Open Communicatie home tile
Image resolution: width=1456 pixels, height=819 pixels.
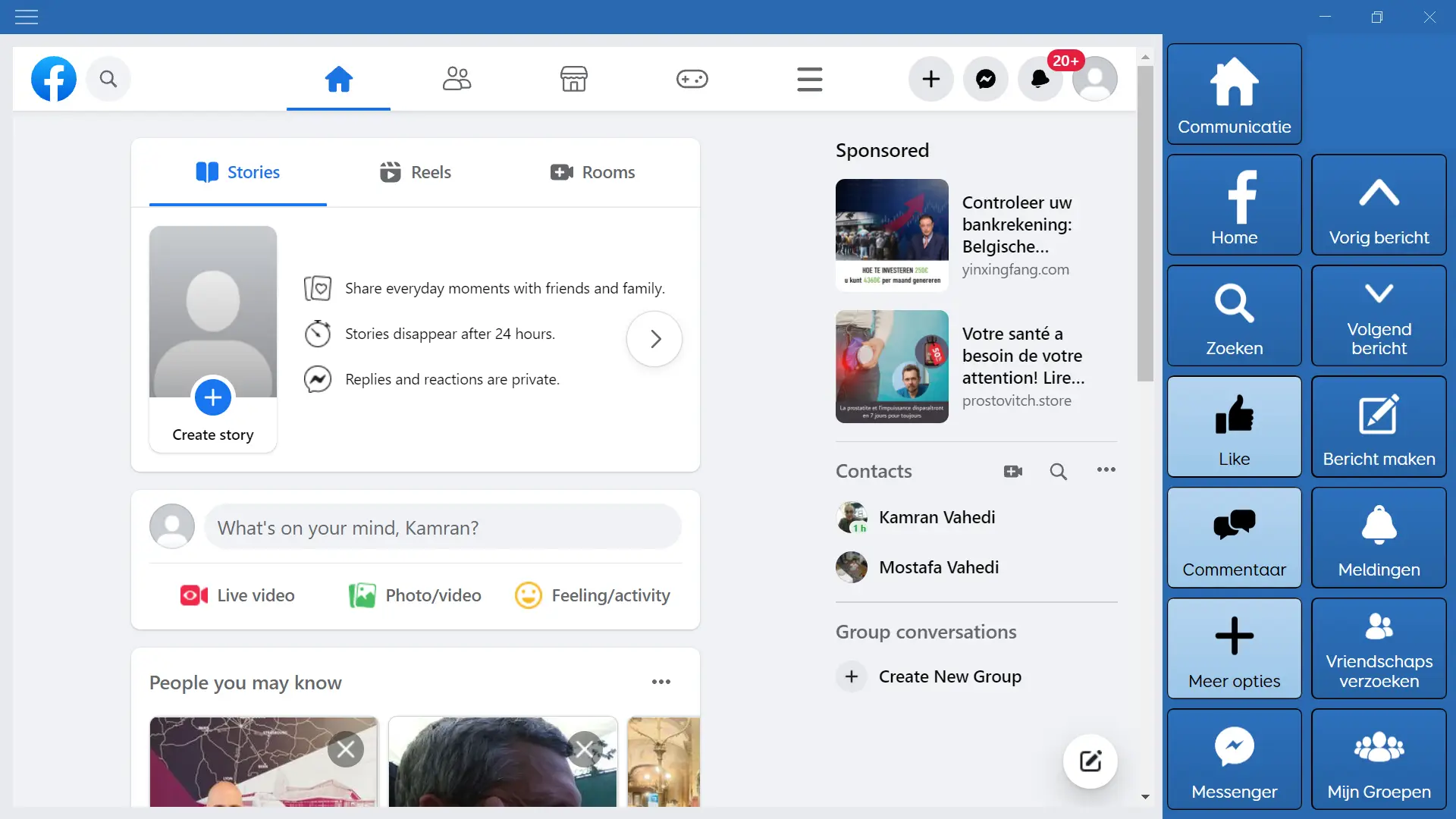coord(1235,94)
